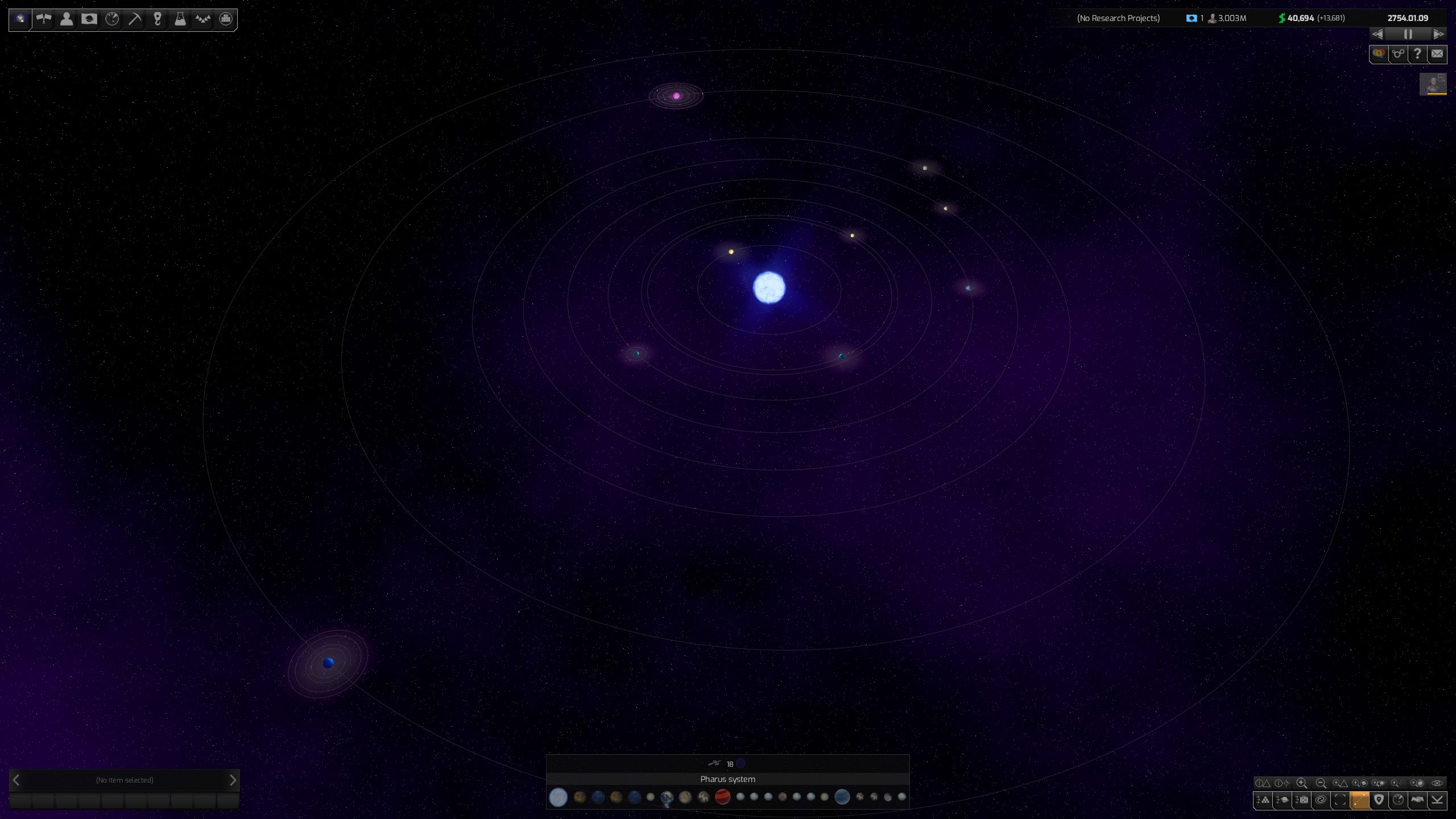Click the zoom out magnifier
This screenshot has height=819, width=1456.
[1321, 783]
